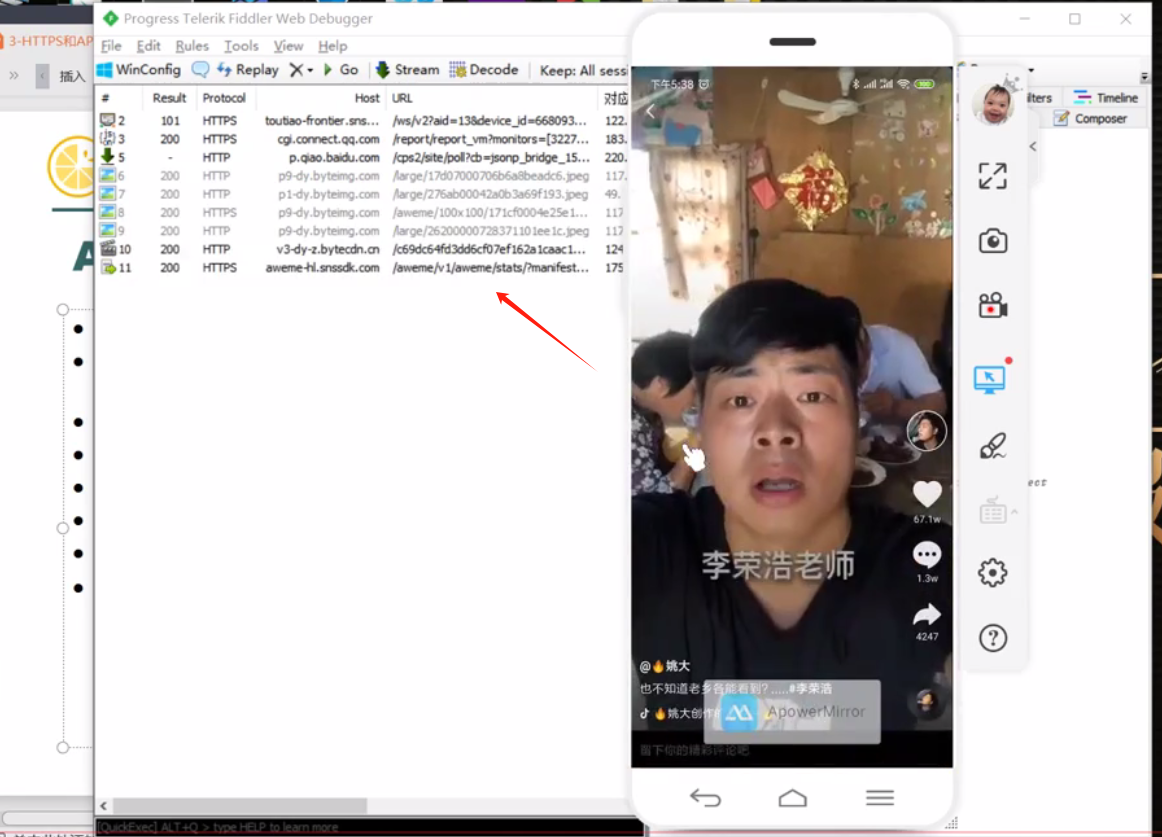The height and width of the screenshot is (837, 1162).
Task: Open the Tools menu
Action: pos(241,46)
